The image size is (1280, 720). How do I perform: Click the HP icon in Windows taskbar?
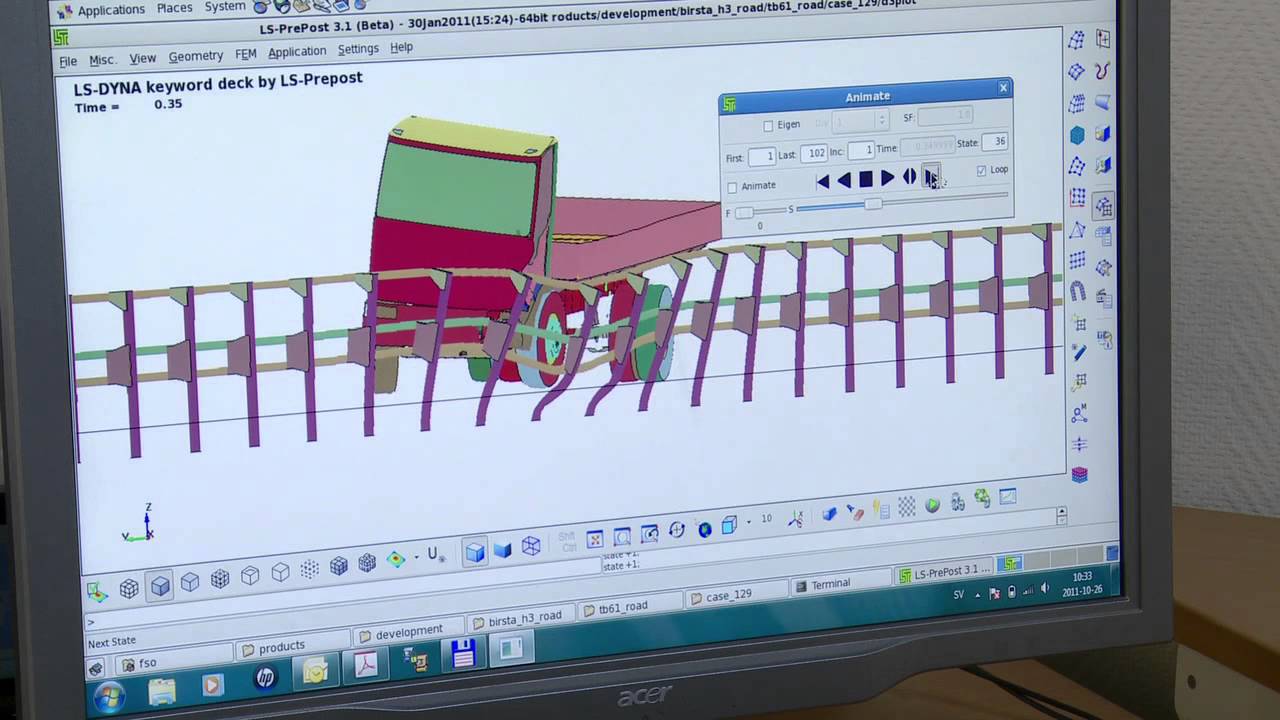265,678
